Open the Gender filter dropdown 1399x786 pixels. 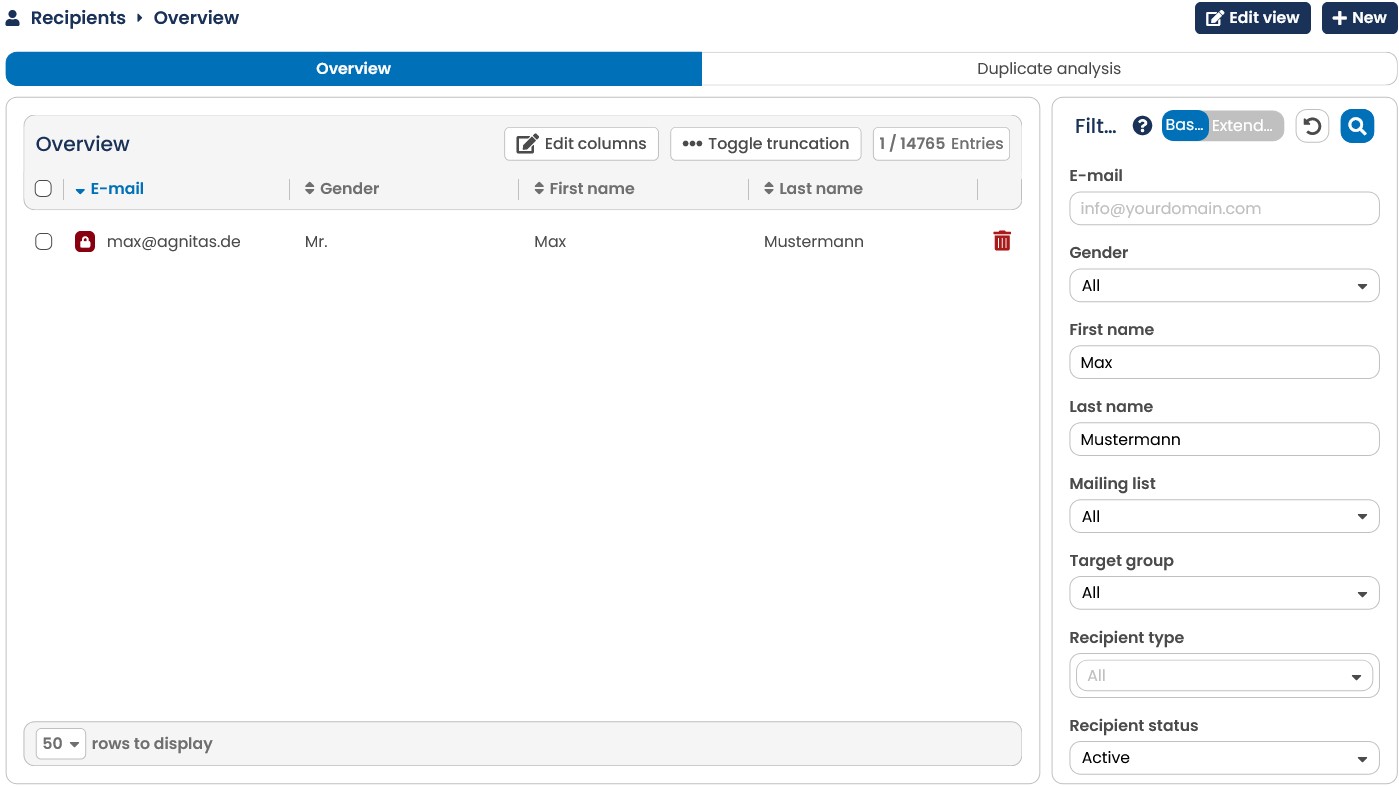[1224, 285]
